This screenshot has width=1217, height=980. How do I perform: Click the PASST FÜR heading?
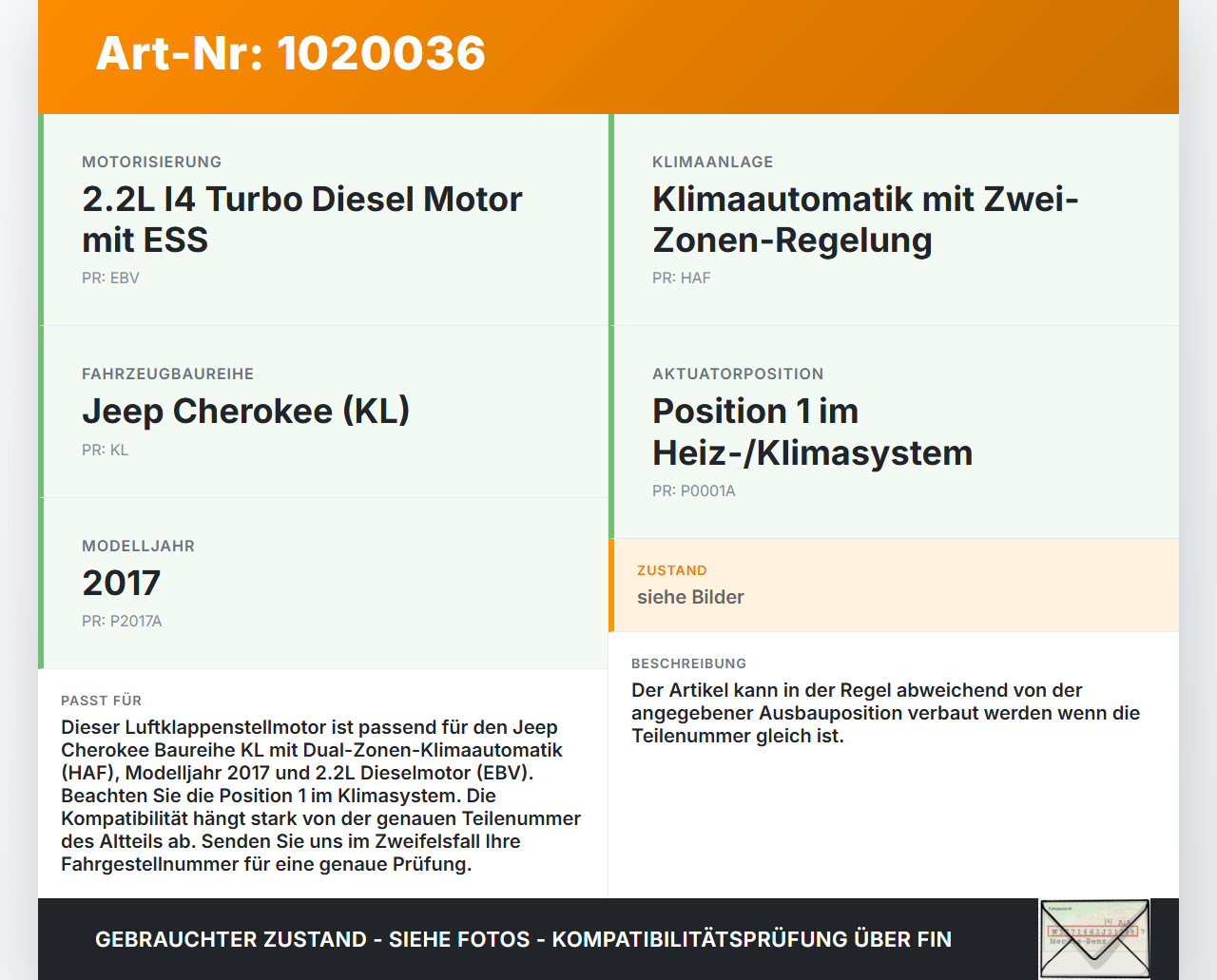[x=102, y=701]
